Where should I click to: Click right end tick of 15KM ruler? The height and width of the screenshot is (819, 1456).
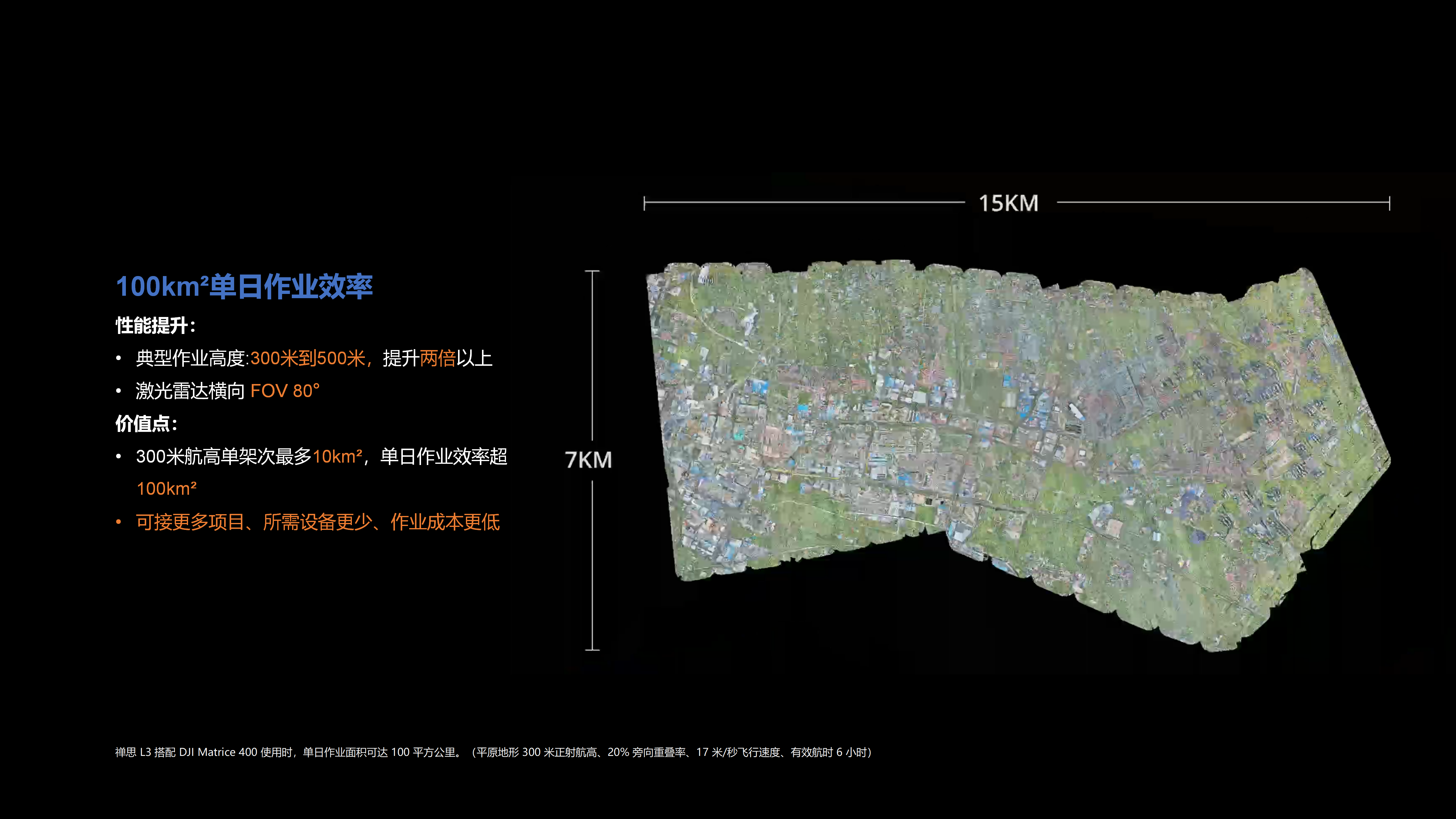1389,203
